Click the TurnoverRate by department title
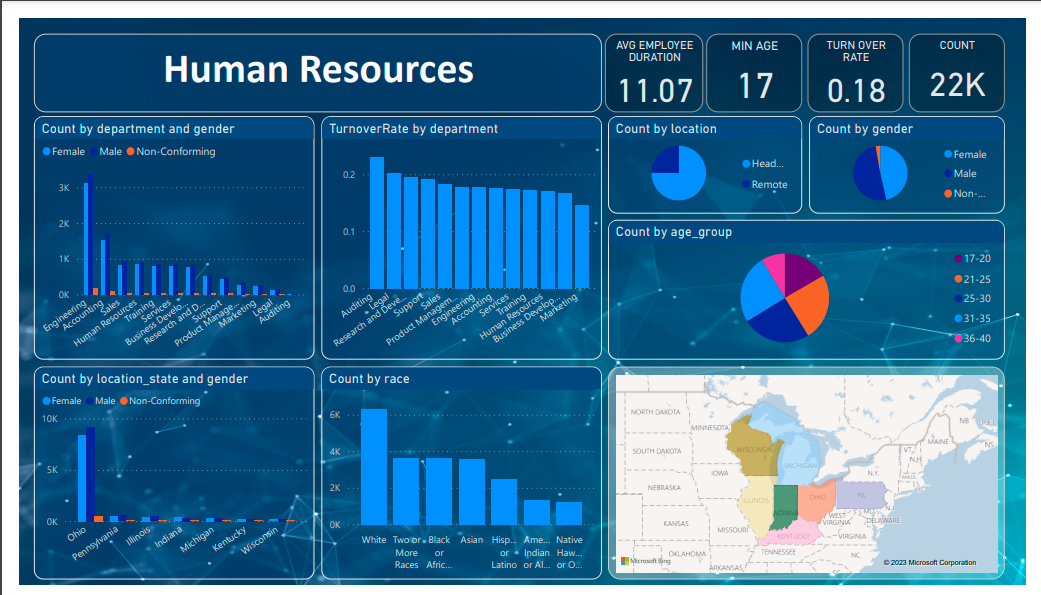Screen dimensions: 1041x595 (413, 129)
